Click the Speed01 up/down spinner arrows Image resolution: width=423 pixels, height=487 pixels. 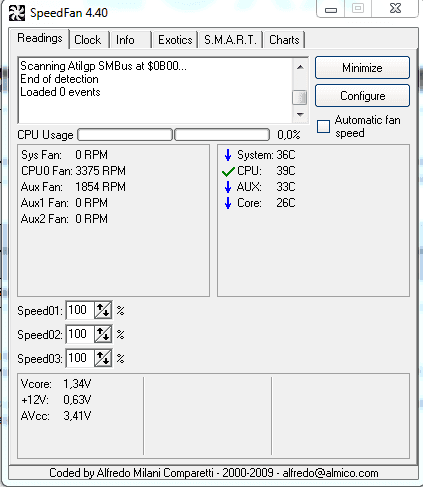[x=103, y=310]
